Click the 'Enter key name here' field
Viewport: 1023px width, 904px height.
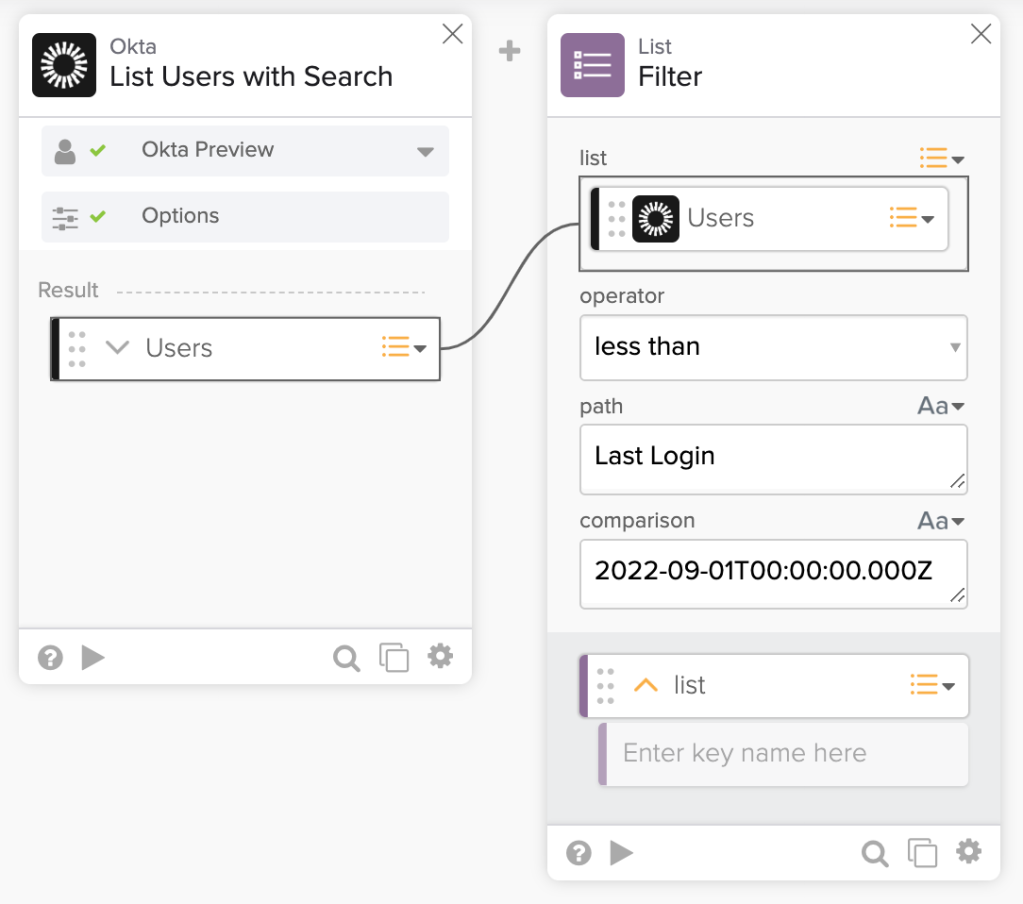[x=783, y=753]
